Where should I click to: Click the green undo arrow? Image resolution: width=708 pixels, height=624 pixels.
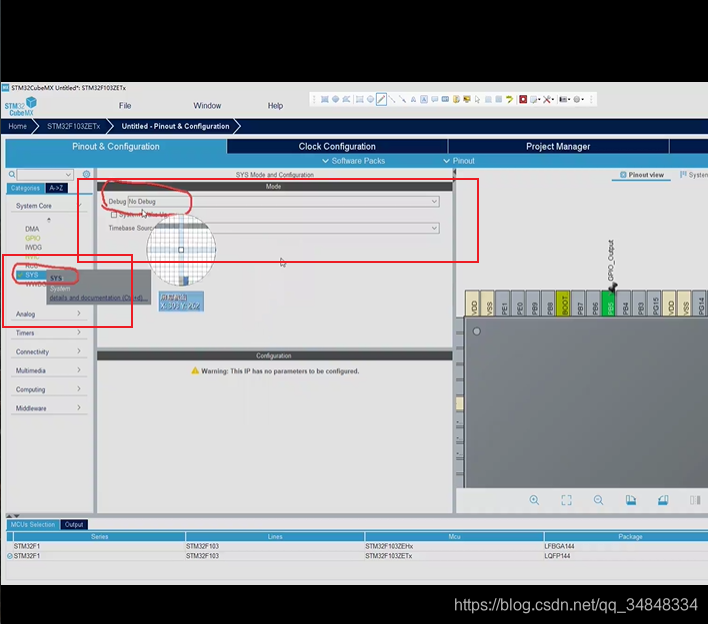[509, 99]
